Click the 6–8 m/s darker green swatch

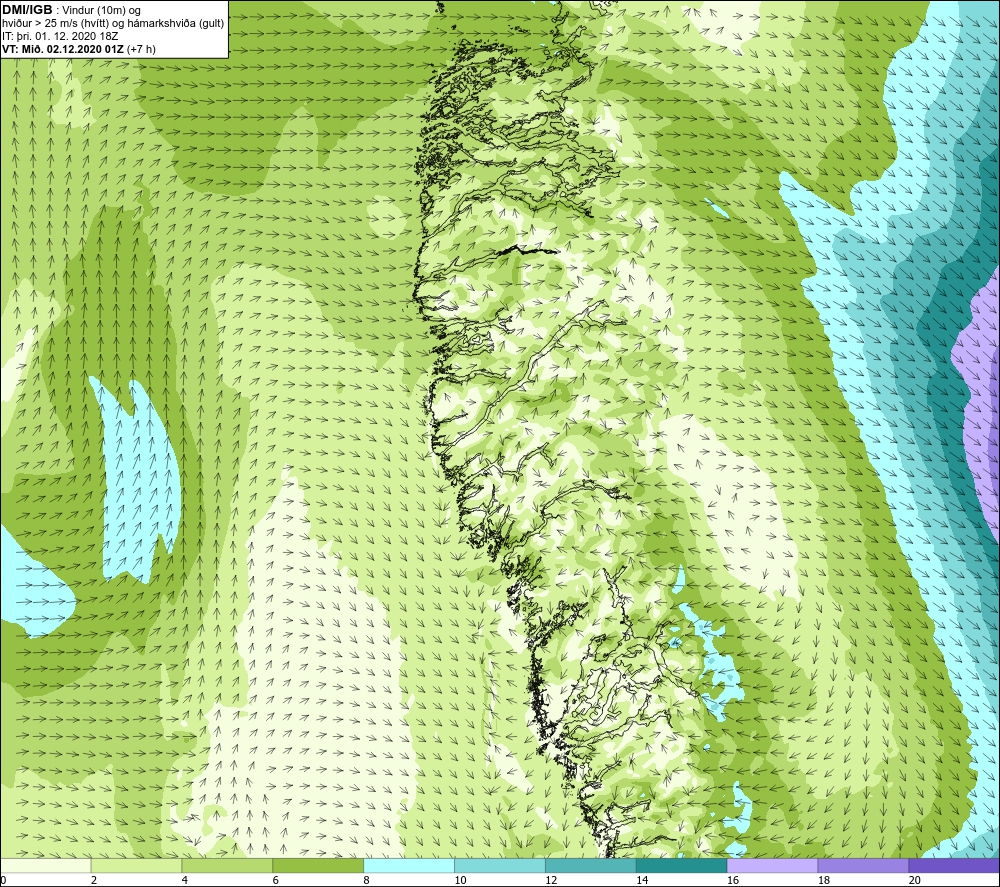tap(318, 865)
